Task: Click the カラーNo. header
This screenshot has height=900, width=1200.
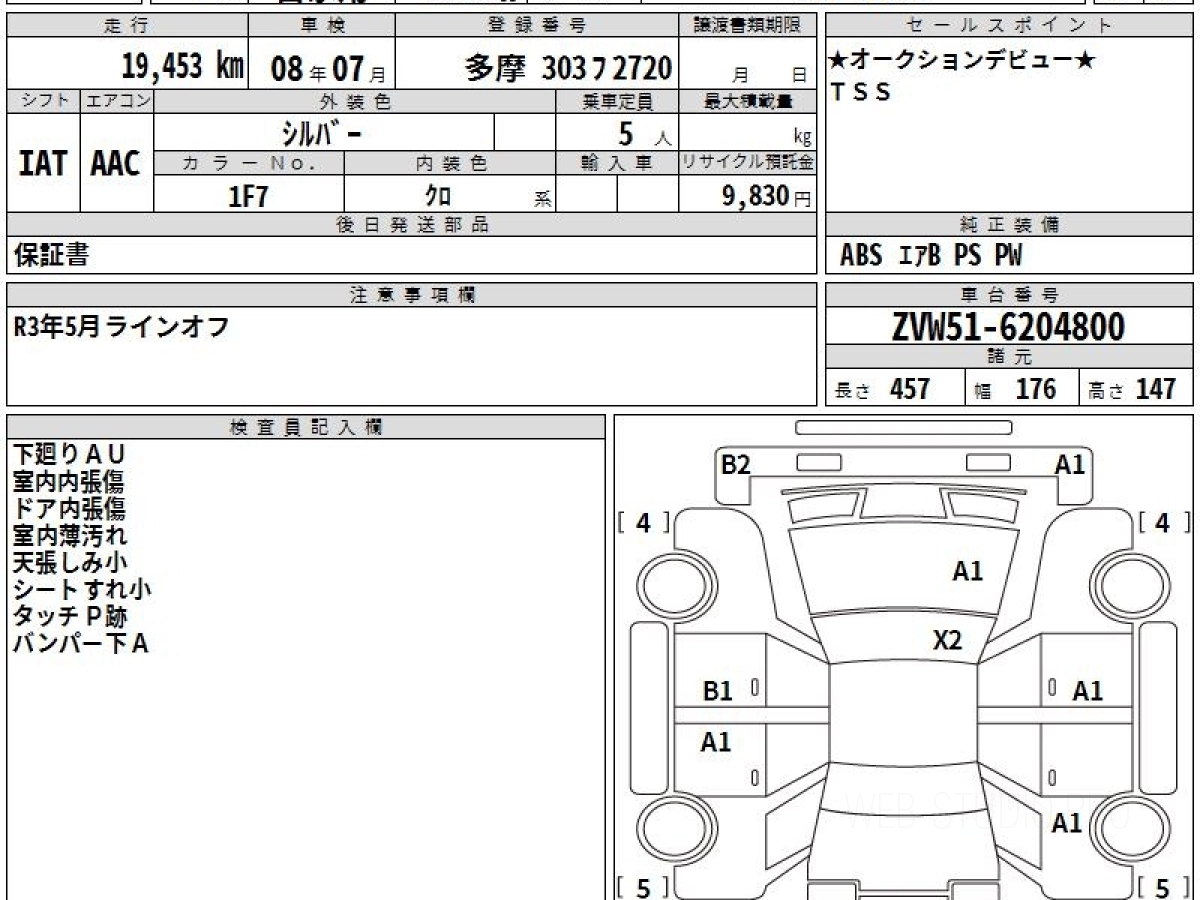Action: pos(249,164)
